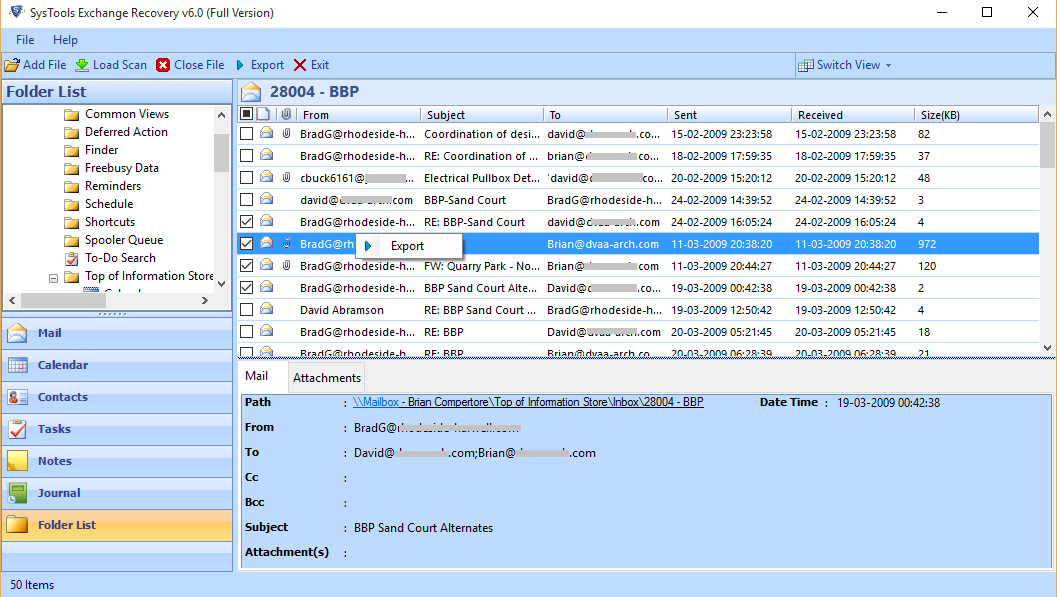Click the Export toolbar arrow icon
This screenshot has width=1057, height=597.
pyautogui.click(x=241, y=65)
